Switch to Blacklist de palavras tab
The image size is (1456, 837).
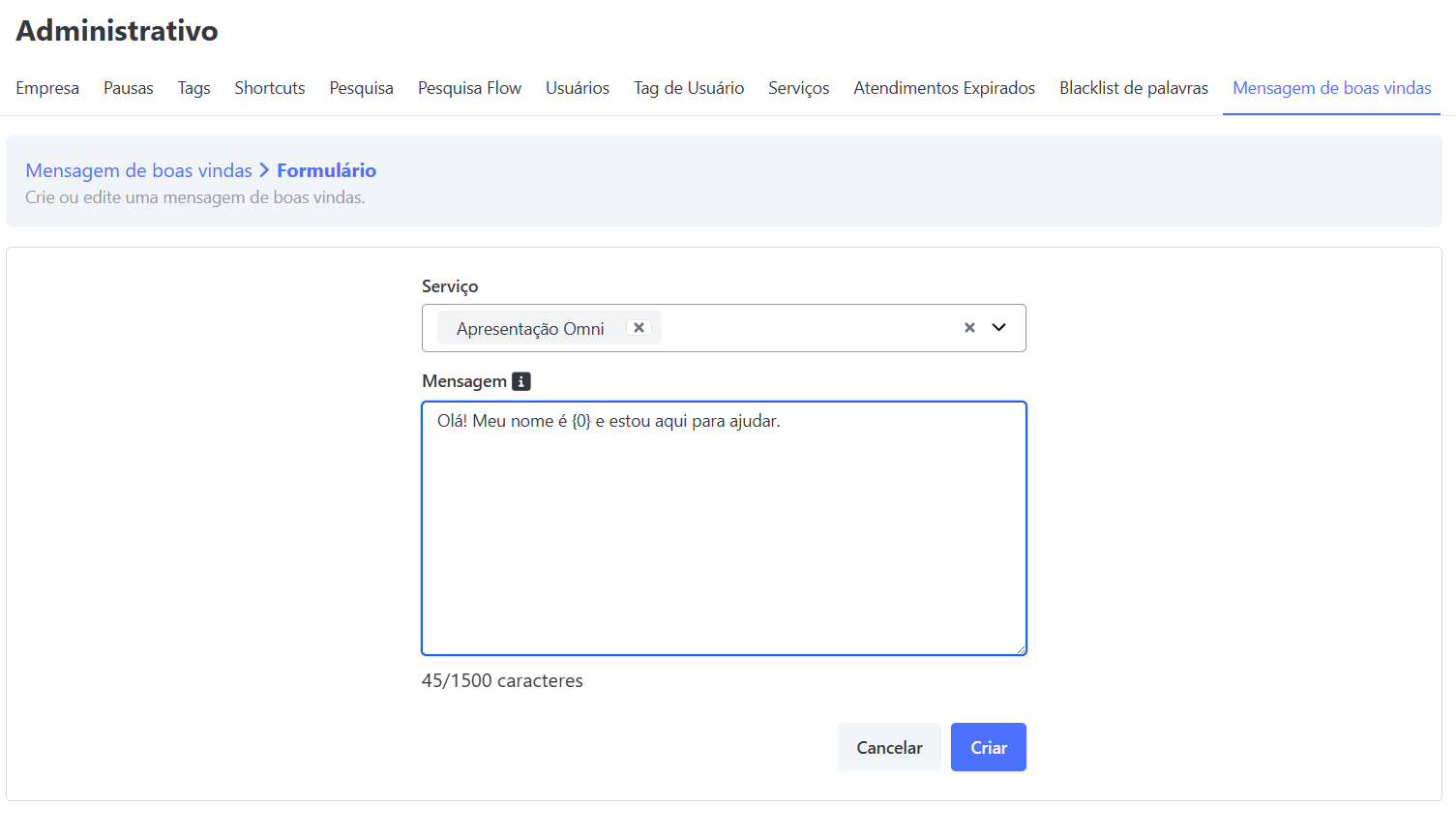tap(1134, 88)
